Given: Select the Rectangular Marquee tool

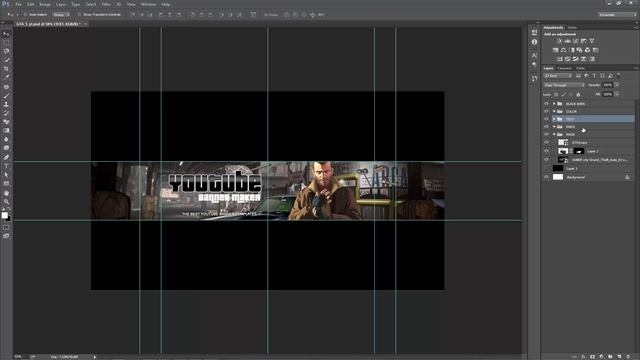Looking at the screenshot, I should point(6,42).
